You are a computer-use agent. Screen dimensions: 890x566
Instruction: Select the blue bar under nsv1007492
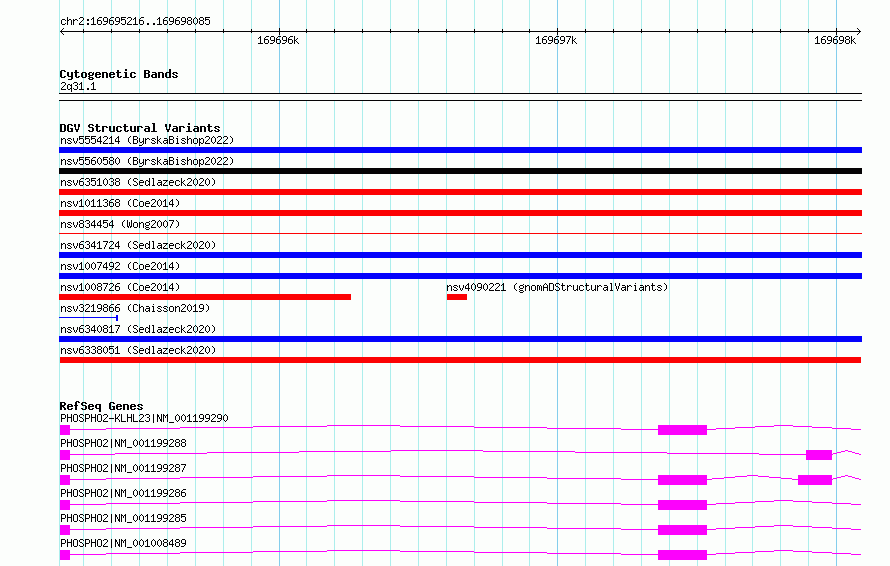pyautogui.click(x=460, y=276)
